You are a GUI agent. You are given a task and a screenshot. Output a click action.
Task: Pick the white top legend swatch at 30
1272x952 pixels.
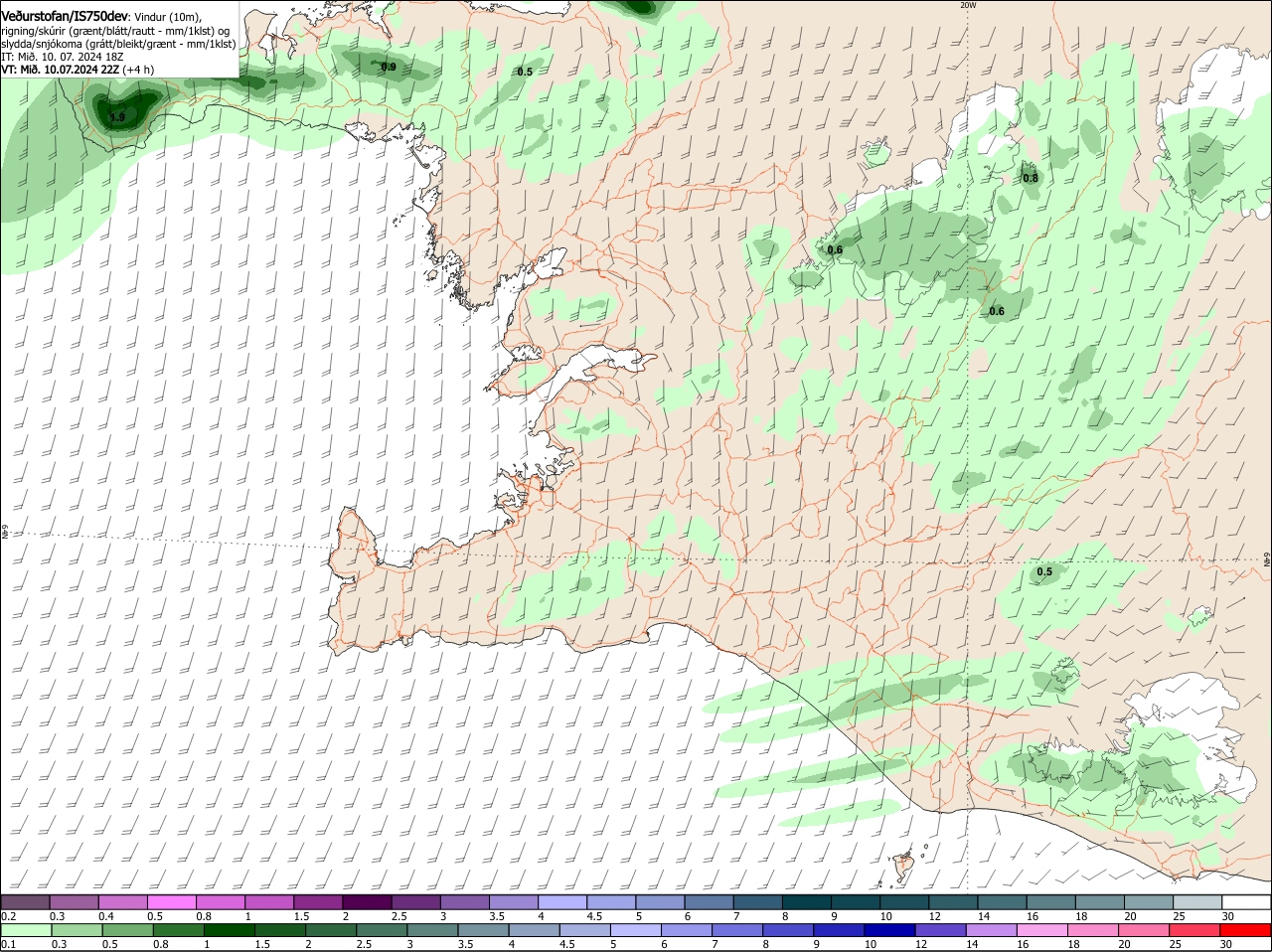pos(1247,901)
